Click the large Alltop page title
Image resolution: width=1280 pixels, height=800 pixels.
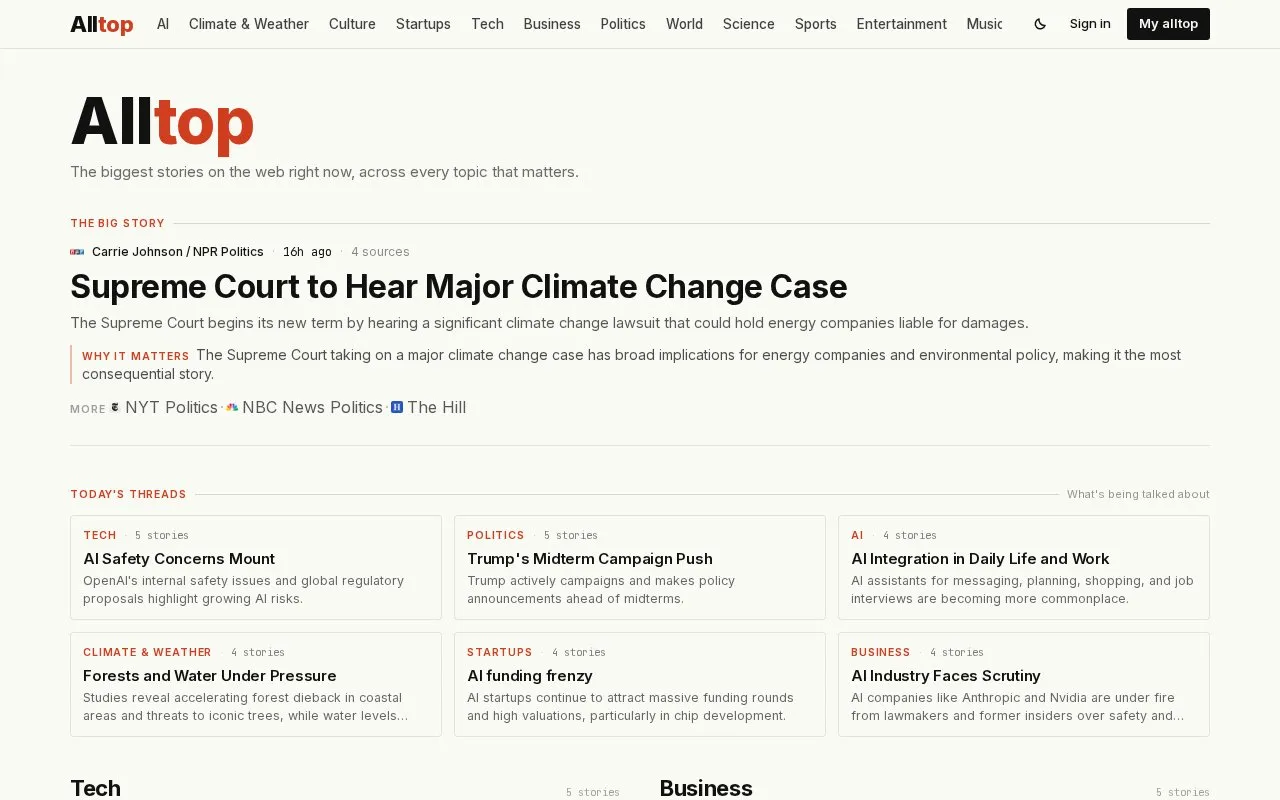coord(162,122)
